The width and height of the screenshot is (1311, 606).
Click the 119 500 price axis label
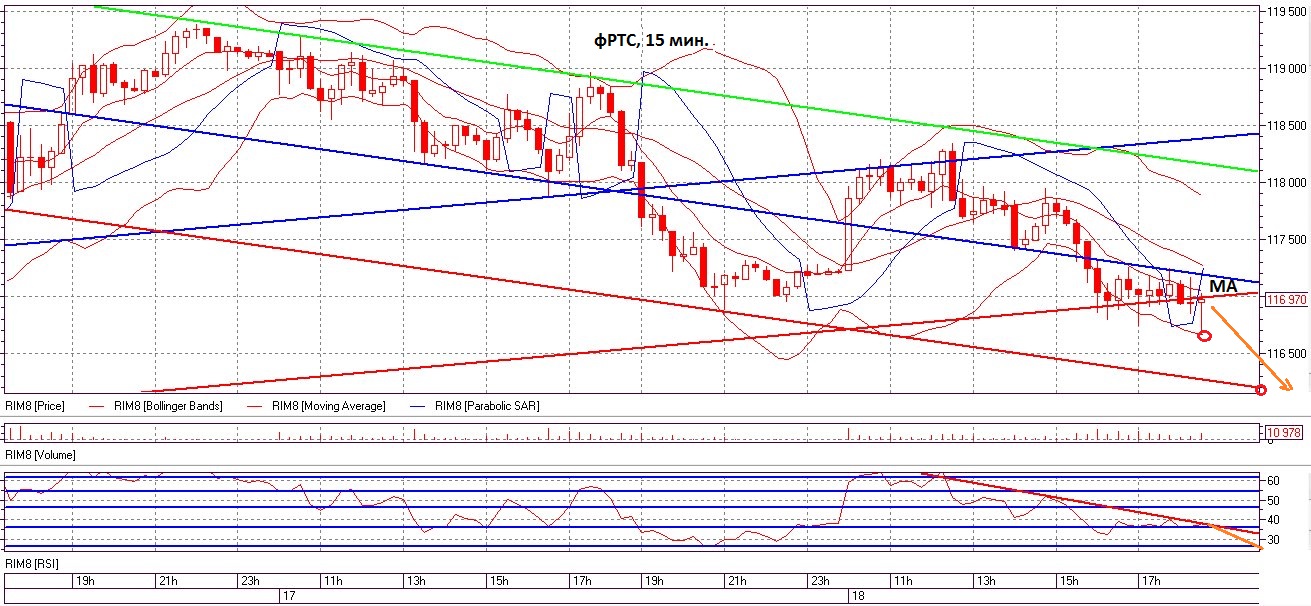coord(1287,12)
